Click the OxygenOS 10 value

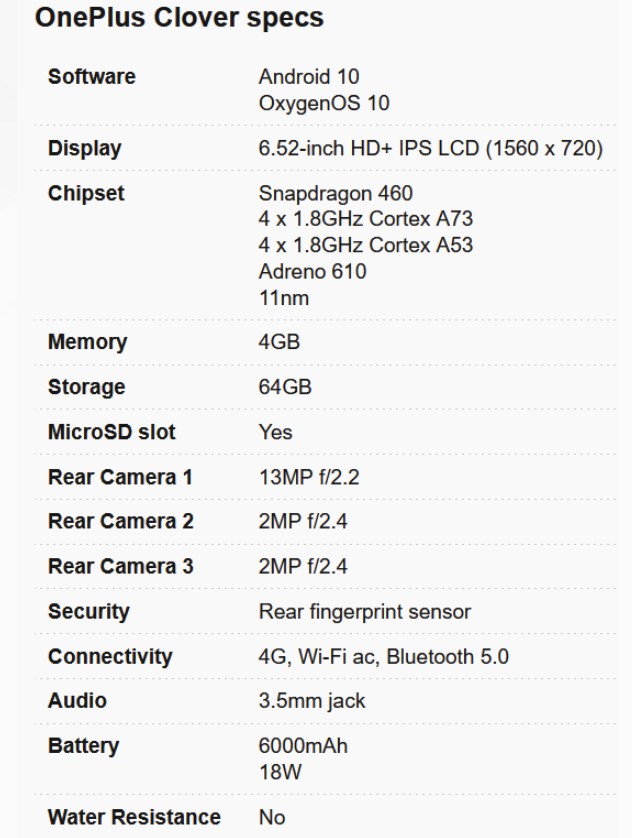point(324,103)
